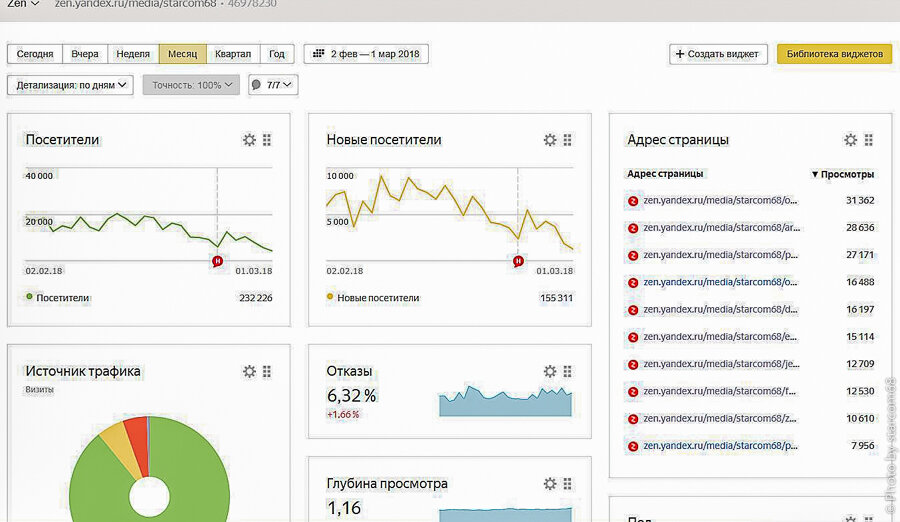This screenshot has height=522, width=900.
Task: Click red icon beside 31 362 views row
Action: pos(633,201)
